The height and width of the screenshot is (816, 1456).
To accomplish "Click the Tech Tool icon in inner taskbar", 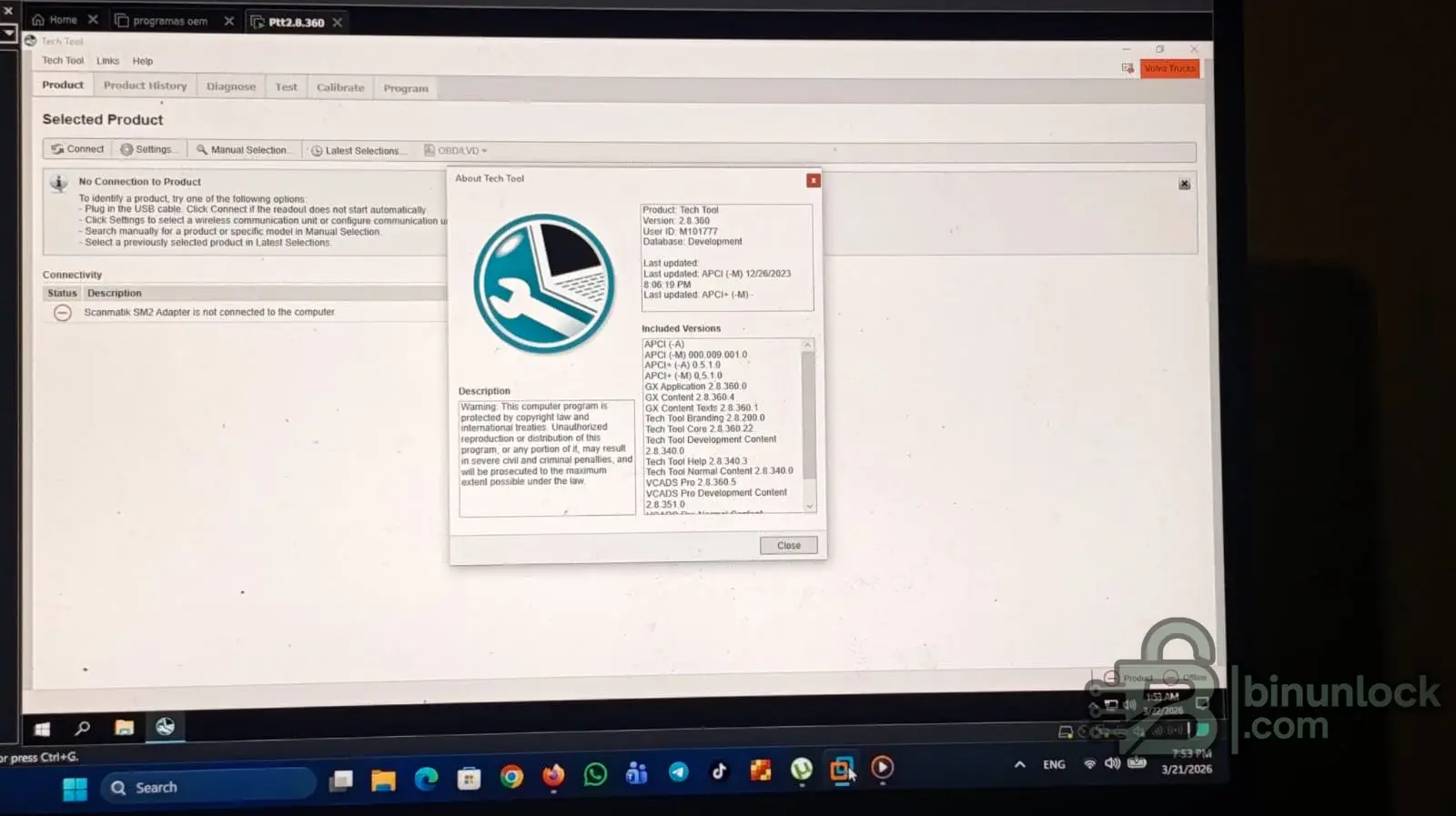I will coord(165,727).
